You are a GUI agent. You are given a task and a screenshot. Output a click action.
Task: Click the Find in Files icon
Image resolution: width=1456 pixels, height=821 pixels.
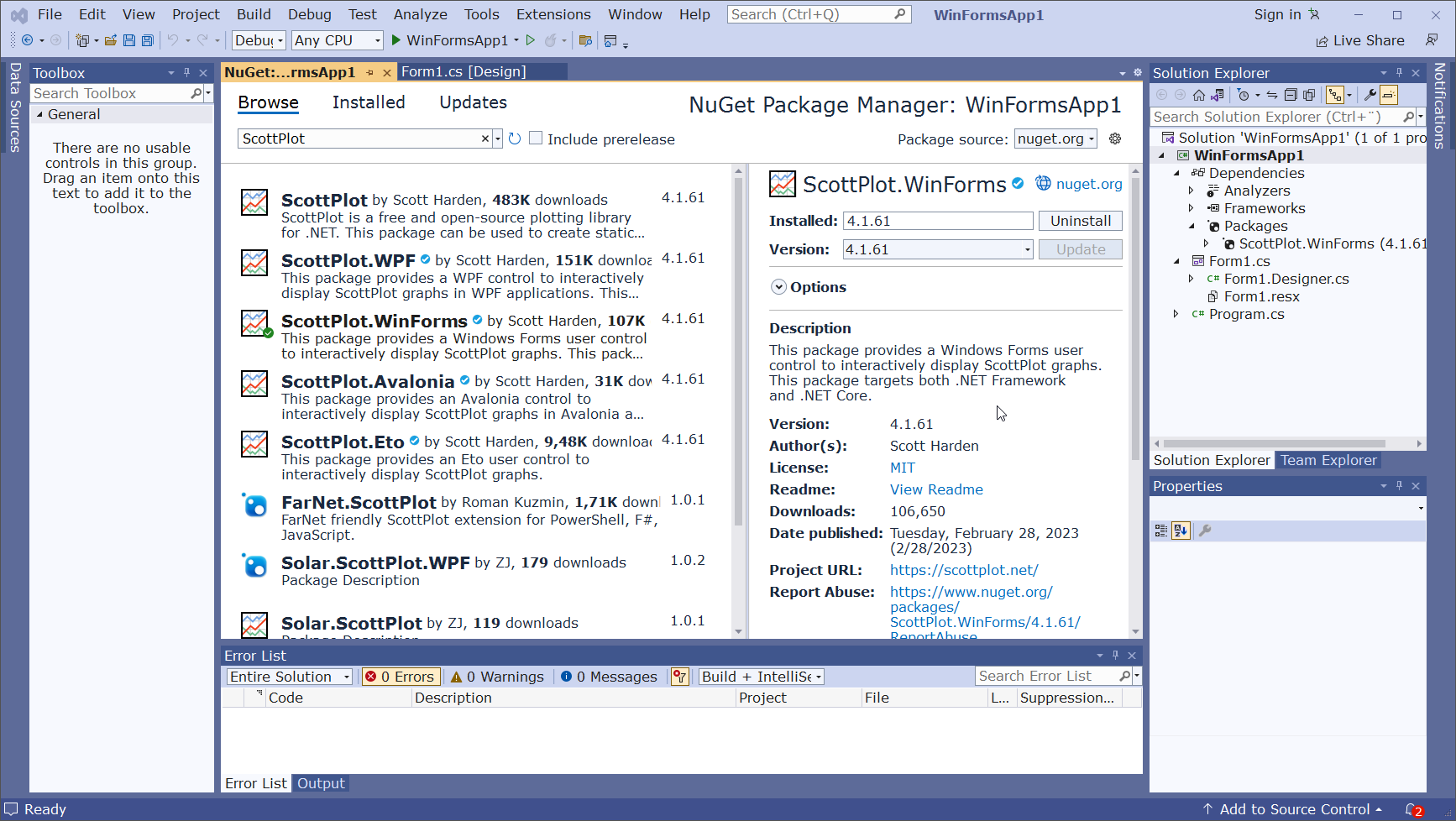586,40
